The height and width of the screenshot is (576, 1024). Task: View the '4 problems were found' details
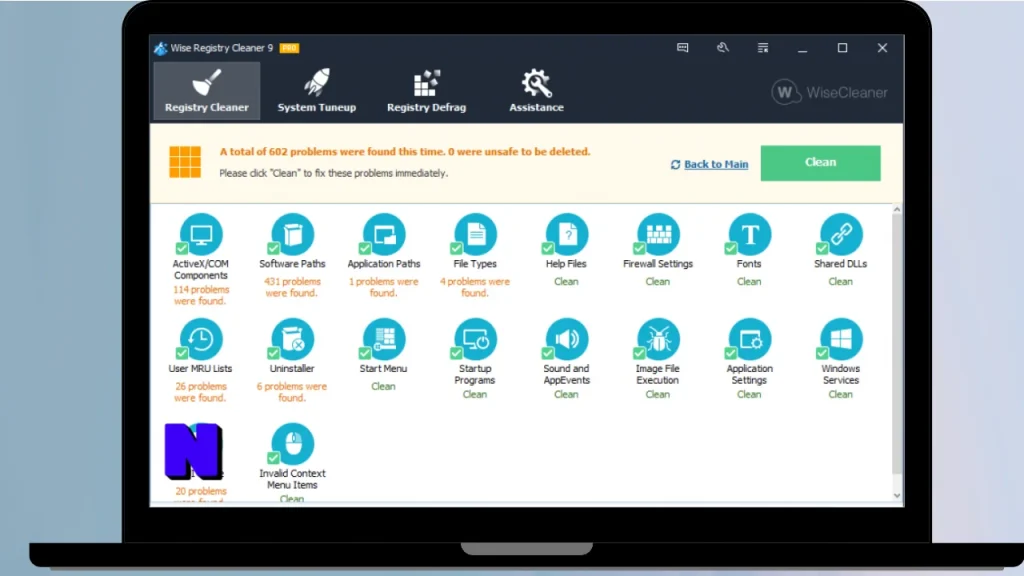475,287
